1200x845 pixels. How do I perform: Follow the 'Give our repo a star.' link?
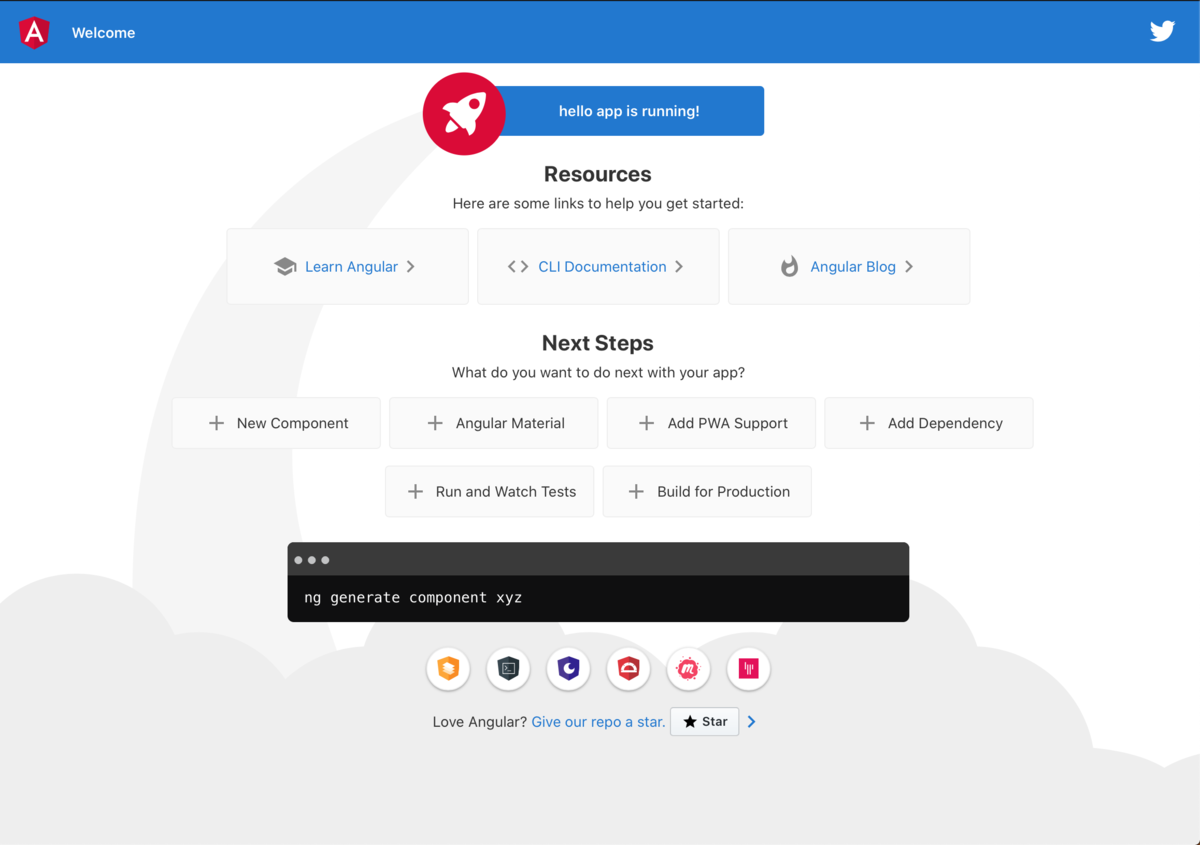tap(598, 722)
